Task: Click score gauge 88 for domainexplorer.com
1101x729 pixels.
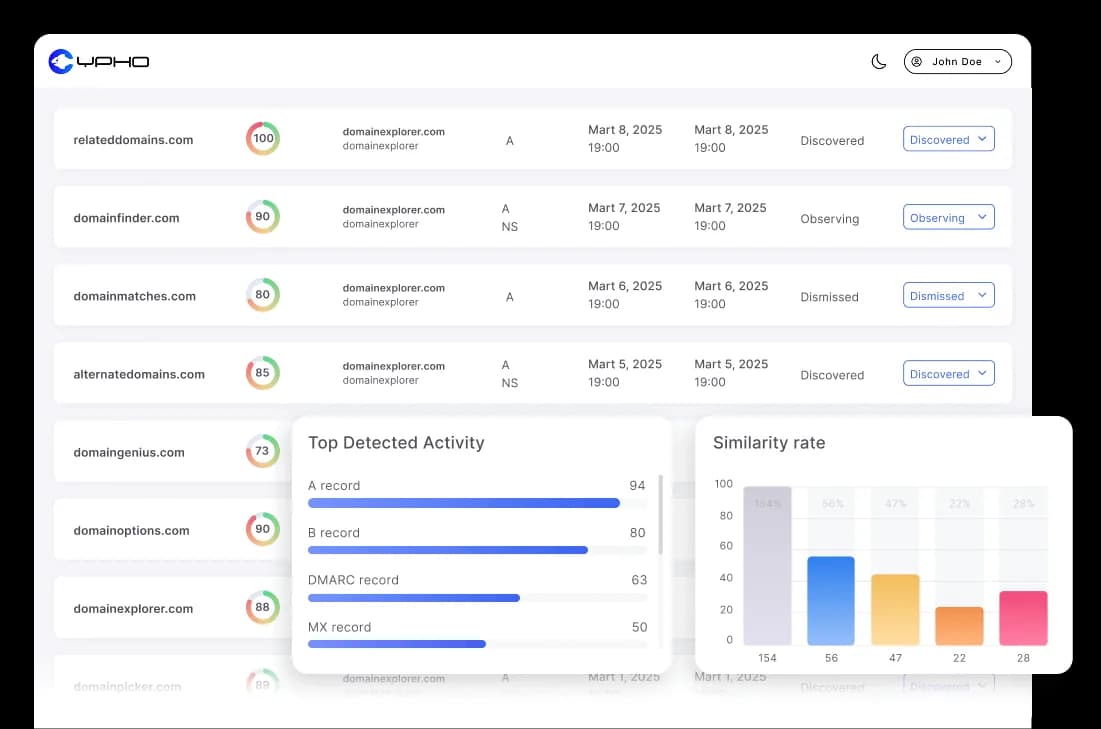Action: pos(263,607)
